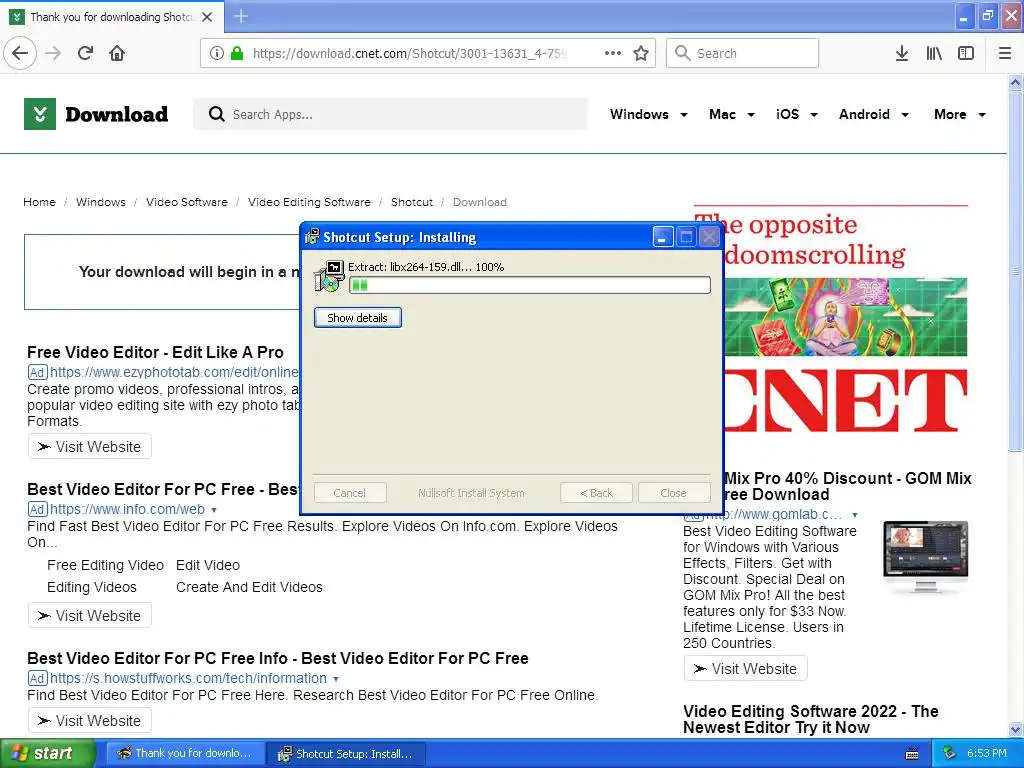Visit Website for Free Video Editor ad

pyautogui.click(x=90, y=447)
